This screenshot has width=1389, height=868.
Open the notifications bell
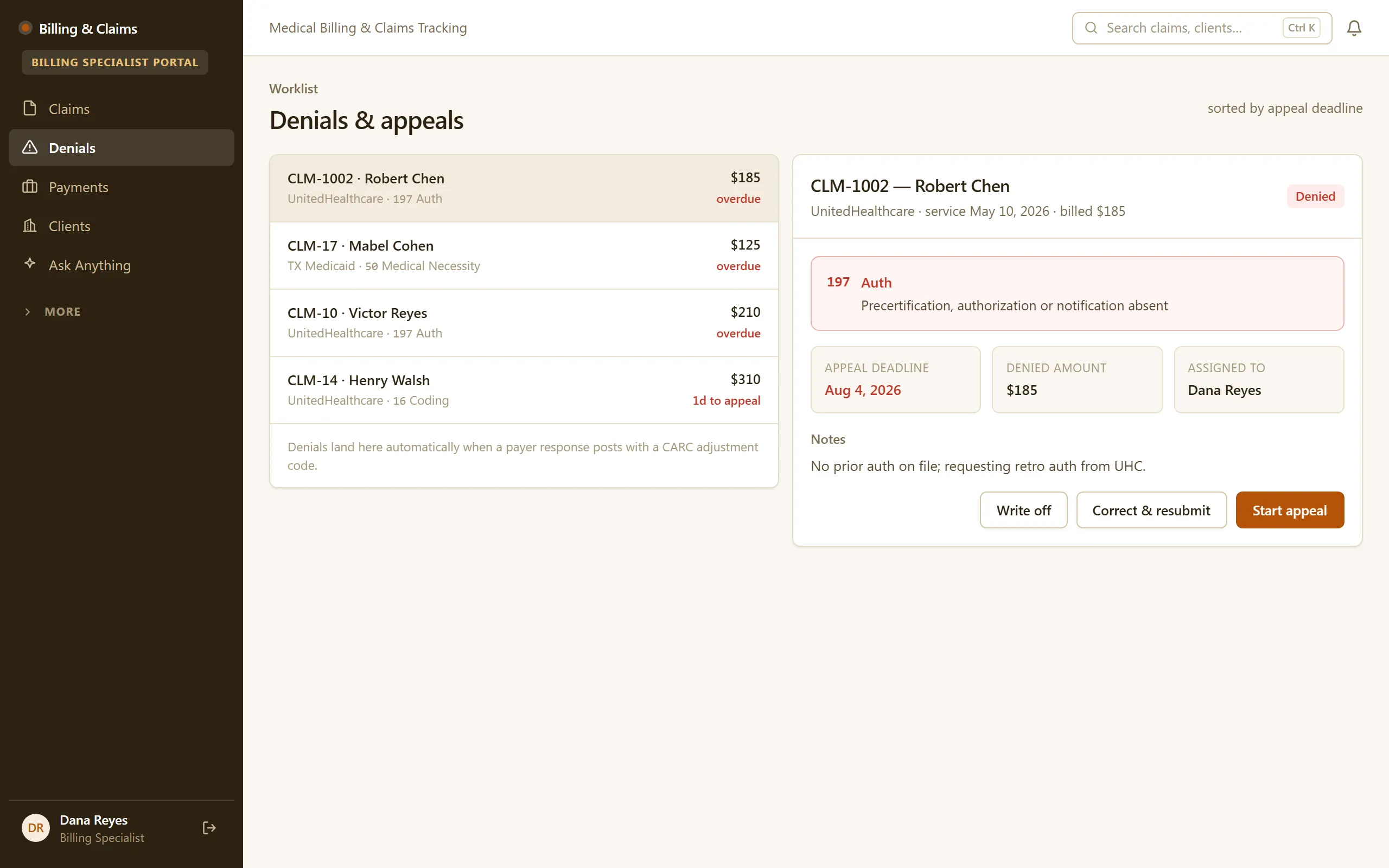click(1354, 28)
